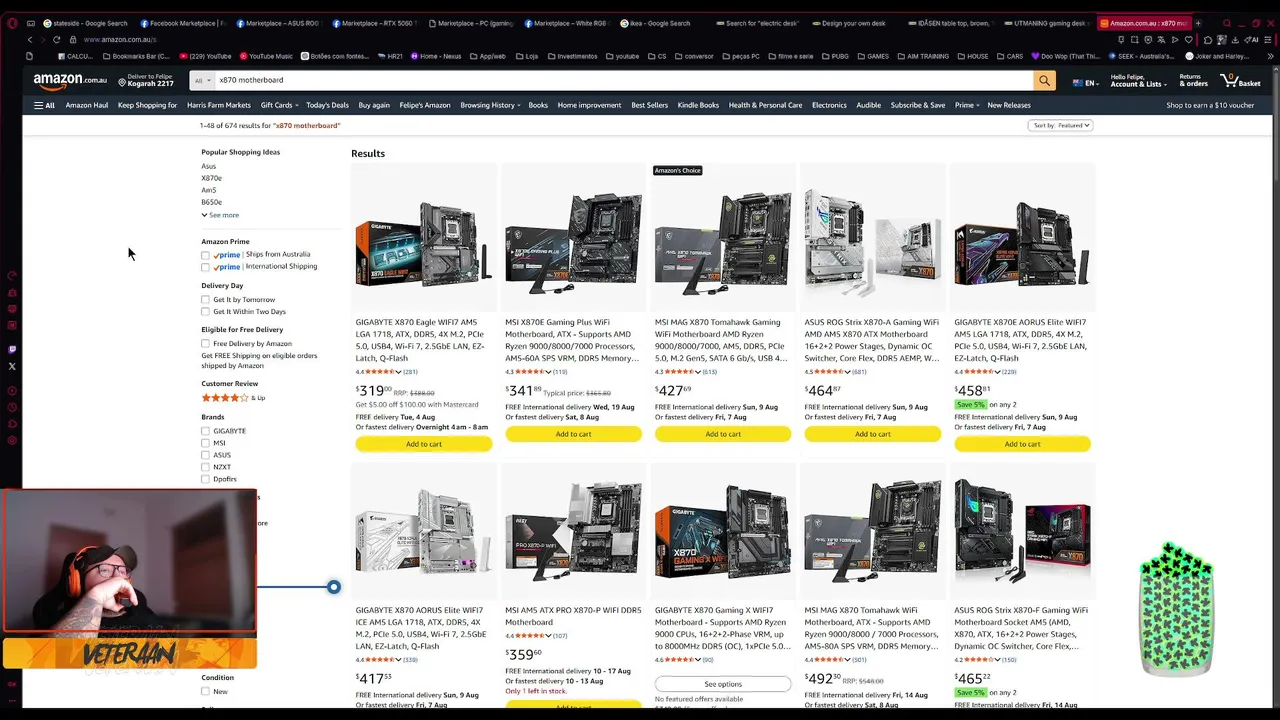The image size is (1280, 720).
Task: Add GIGABYTE X870 Eagle WIFI7 to cart
Action: (424, 444)
